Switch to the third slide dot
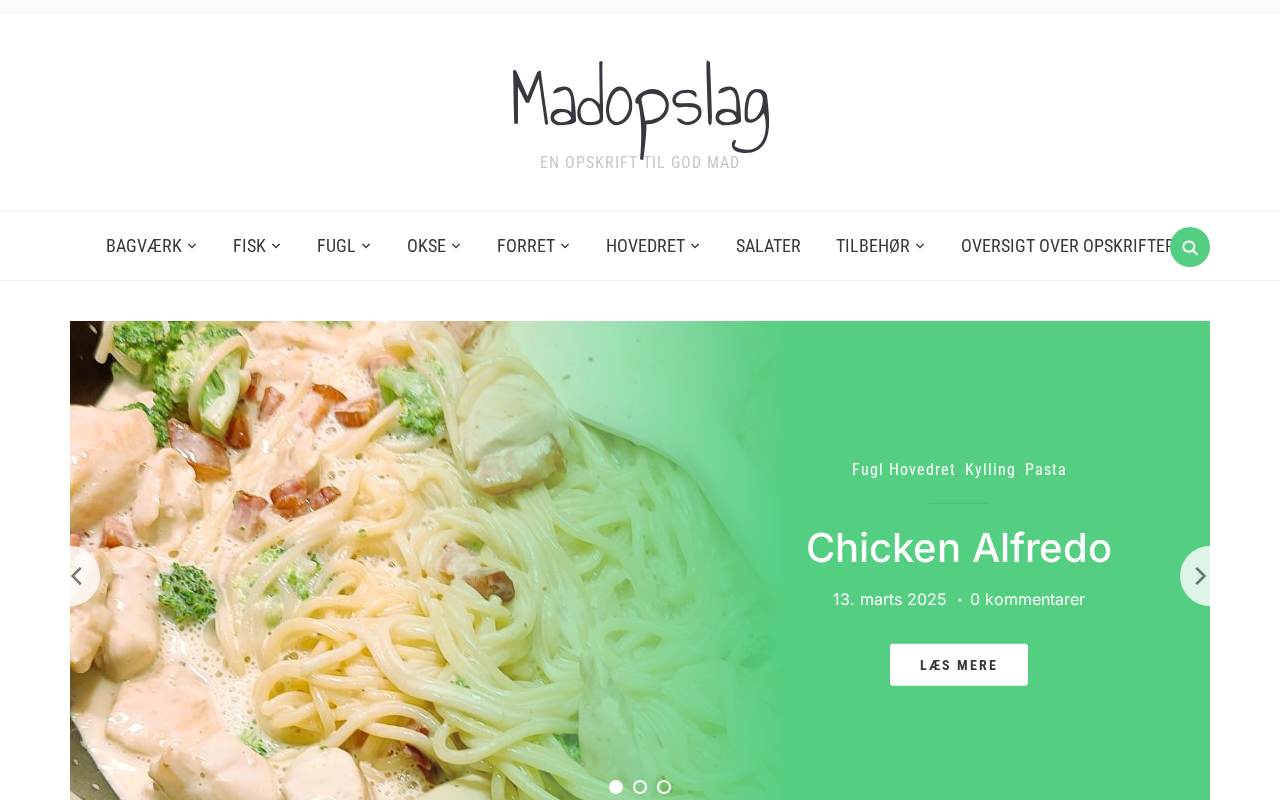The width and height of the screenshot is (1280, 800). pos(664,787)
